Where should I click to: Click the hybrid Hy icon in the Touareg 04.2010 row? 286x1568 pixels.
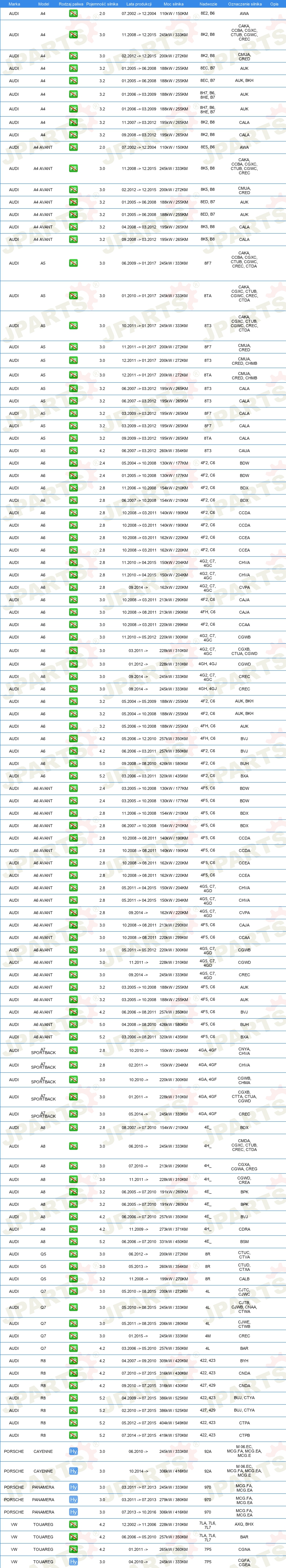click(x=73, y=1562)
